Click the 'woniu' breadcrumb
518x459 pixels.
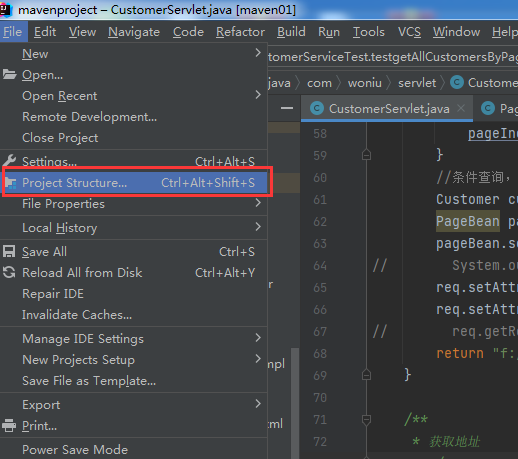pyautogui.click(x=365, y=83)
